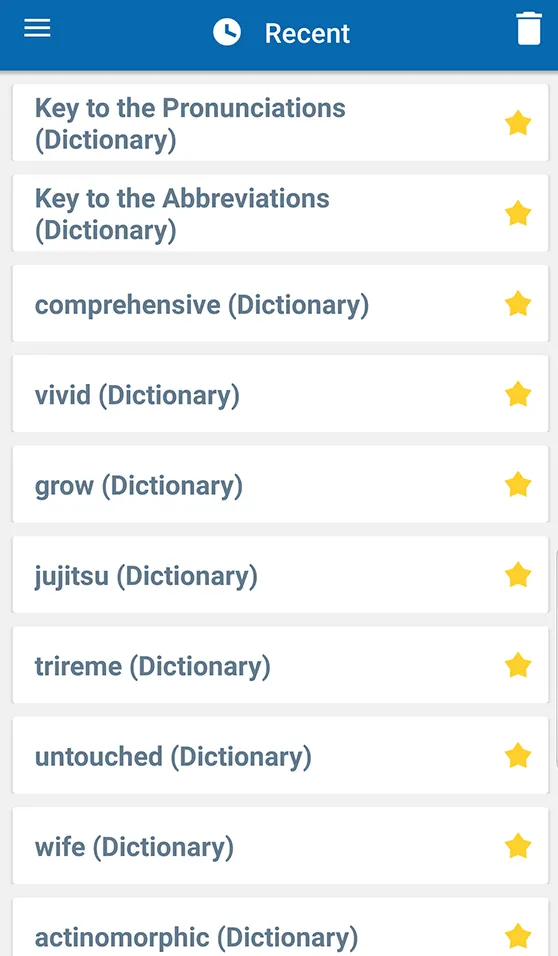558x956 pixels.
Task: Toggle the star next to vivid
Action: (518, 394)
